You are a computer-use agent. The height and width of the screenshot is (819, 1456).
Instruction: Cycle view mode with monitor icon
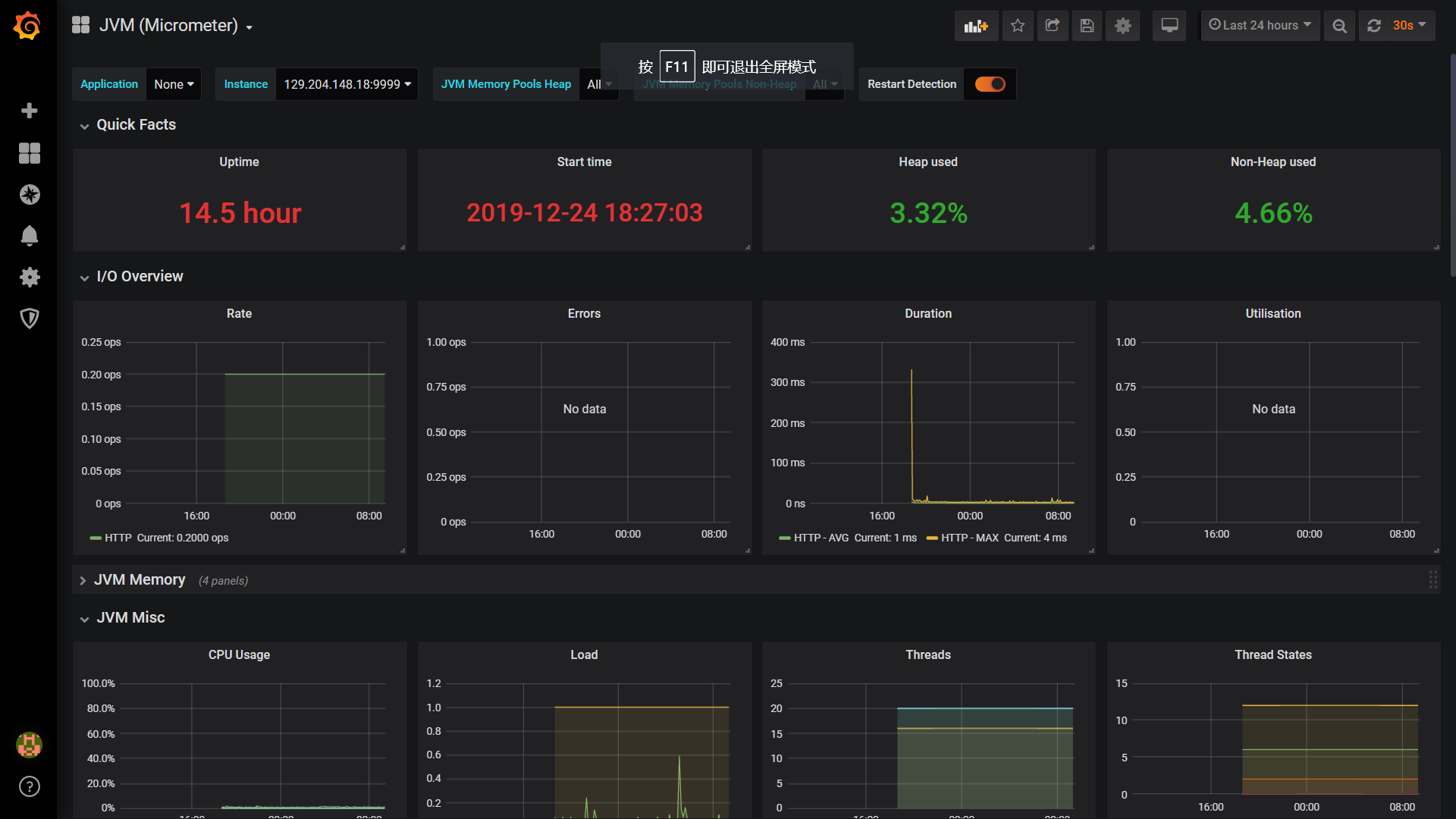(x=1169, y=26)
